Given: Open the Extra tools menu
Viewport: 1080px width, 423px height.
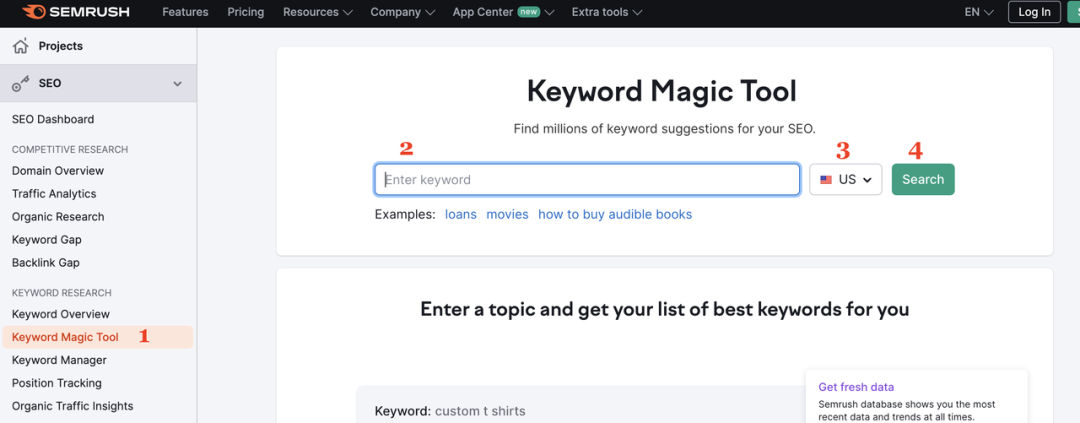Looking at the screenshot, I should pos(606,12).
